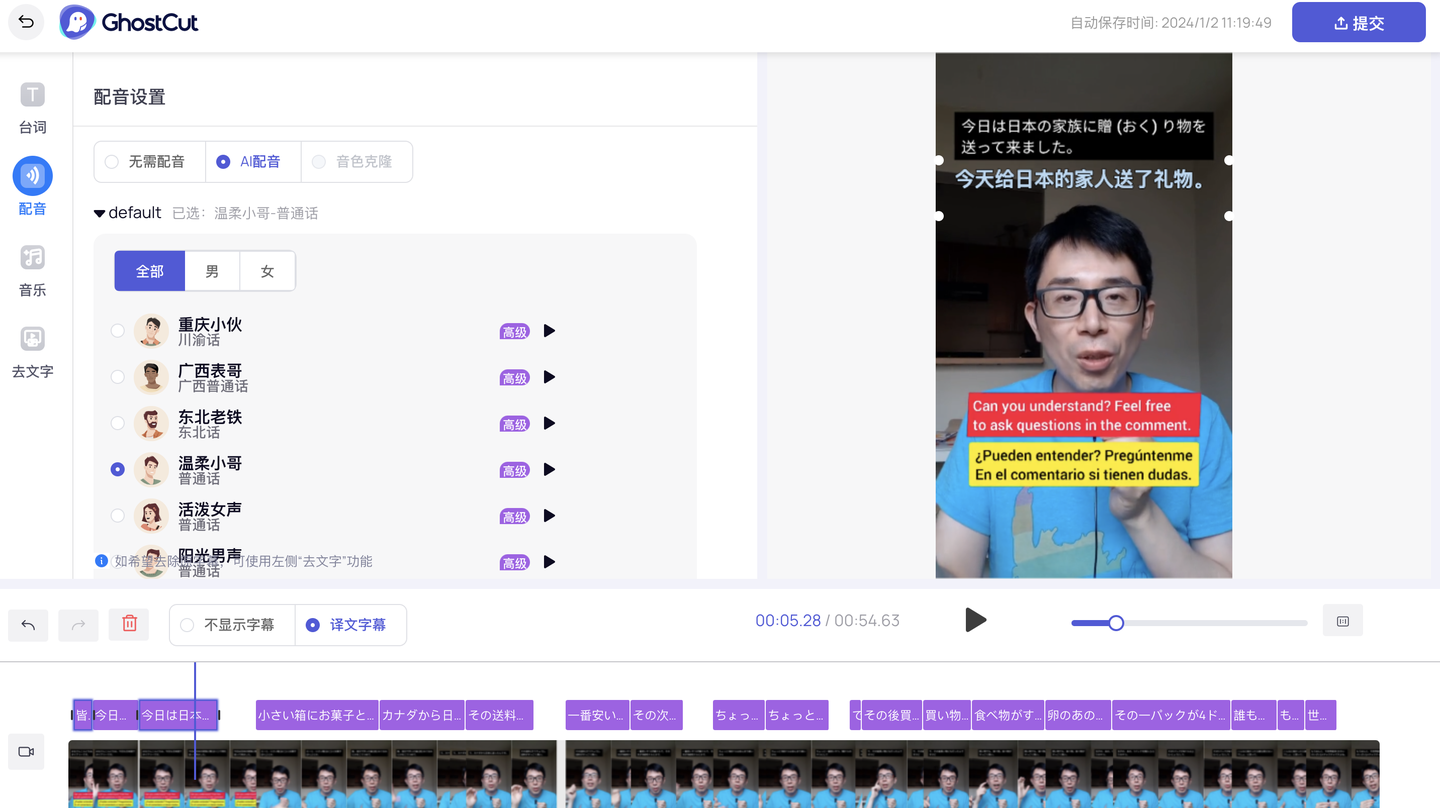Click the undo arrow button
Viewport: 1440px width, 808px height.
[28, 625]
